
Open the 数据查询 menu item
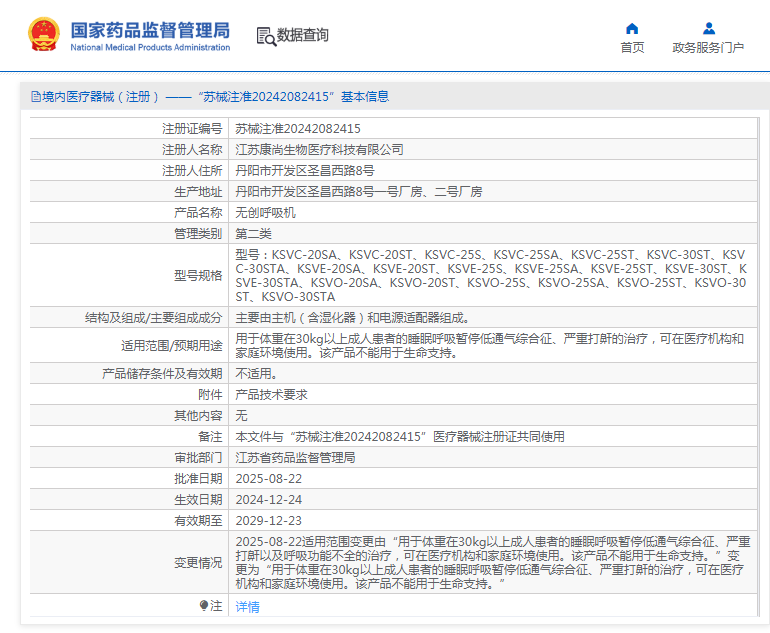tap(302, 36)
